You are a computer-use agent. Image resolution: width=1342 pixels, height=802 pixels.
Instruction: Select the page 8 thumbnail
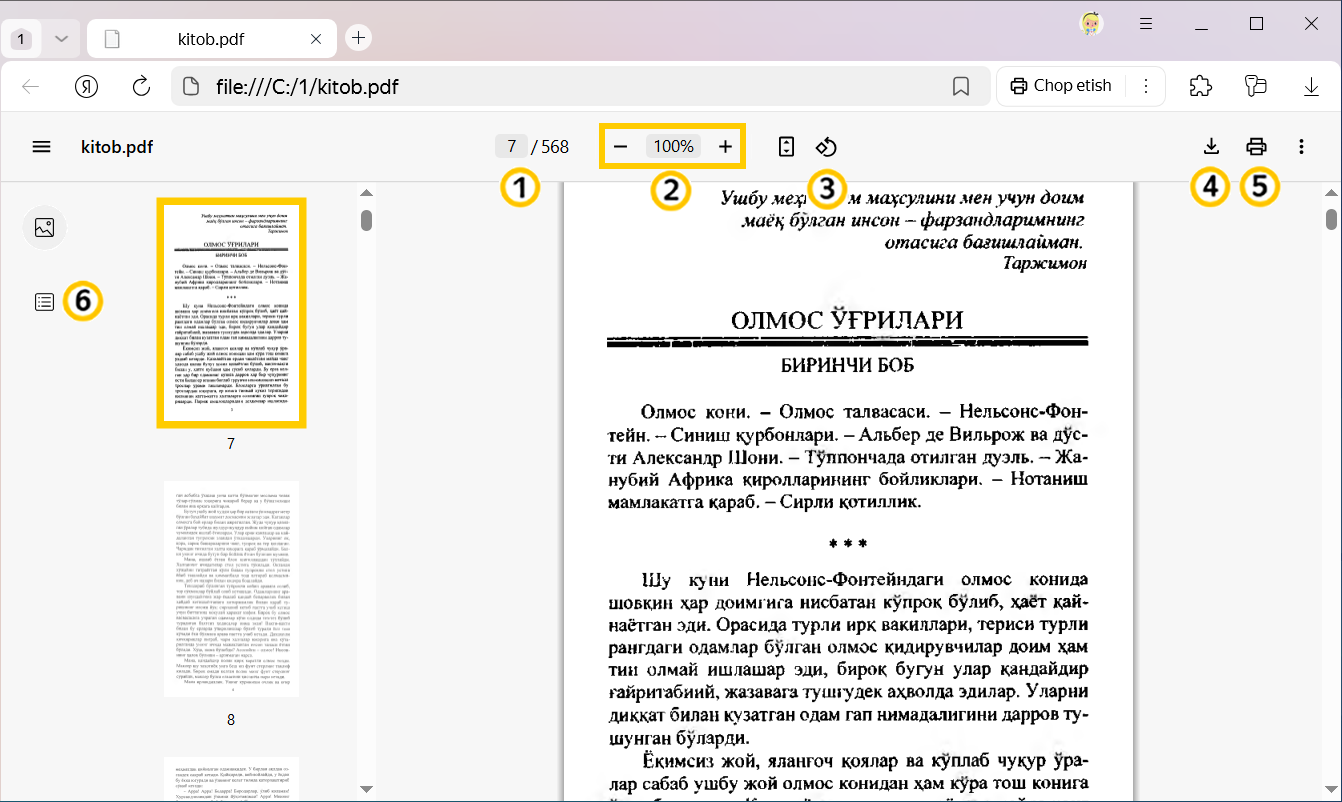click(x=231, y=588)
